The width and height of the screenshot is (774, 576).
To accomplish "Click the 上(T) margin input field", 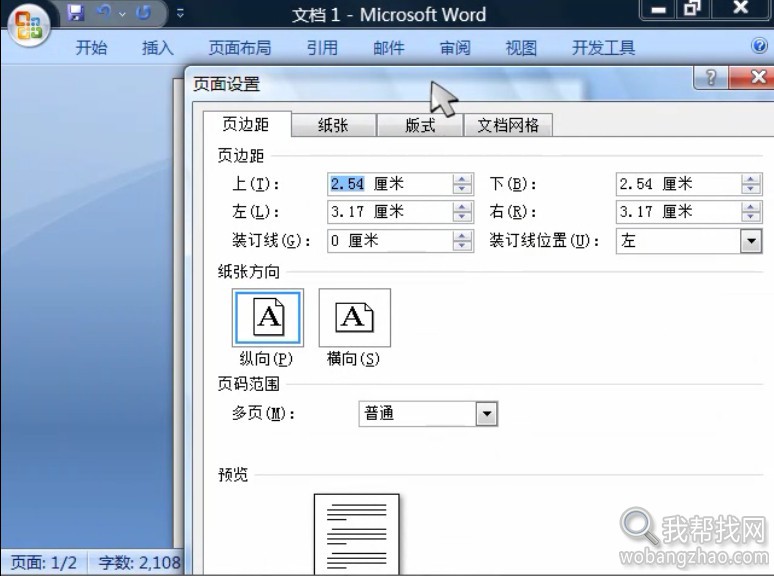I will 389,184.
